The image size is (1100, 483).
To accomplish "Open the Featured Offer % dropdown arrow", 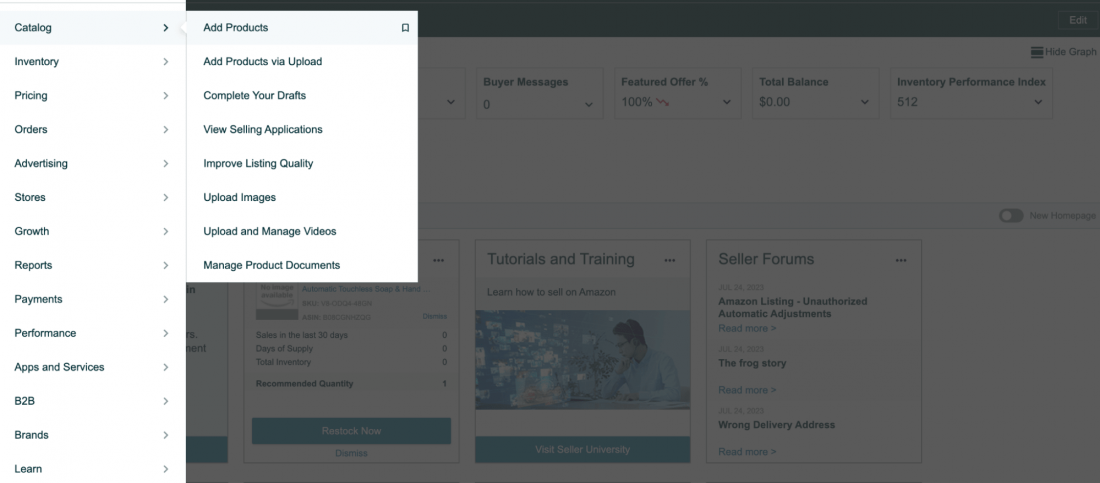I will pyautogui.click(x=726, y=103).
